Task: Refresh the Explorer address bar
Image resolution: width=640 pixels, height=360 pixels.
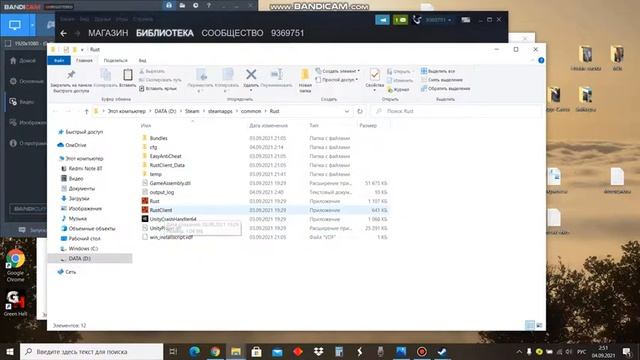Action: [360, 111]
